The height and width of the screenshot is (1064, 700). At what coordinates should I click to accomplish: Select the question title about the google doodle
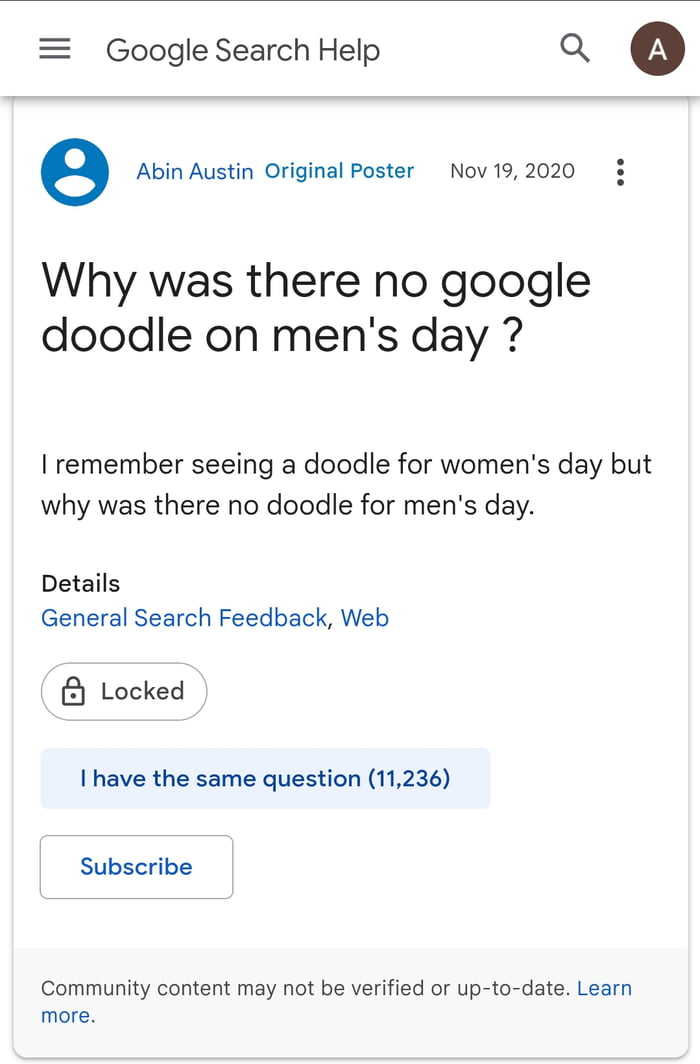pyautogui.click(x=315, y=308)
